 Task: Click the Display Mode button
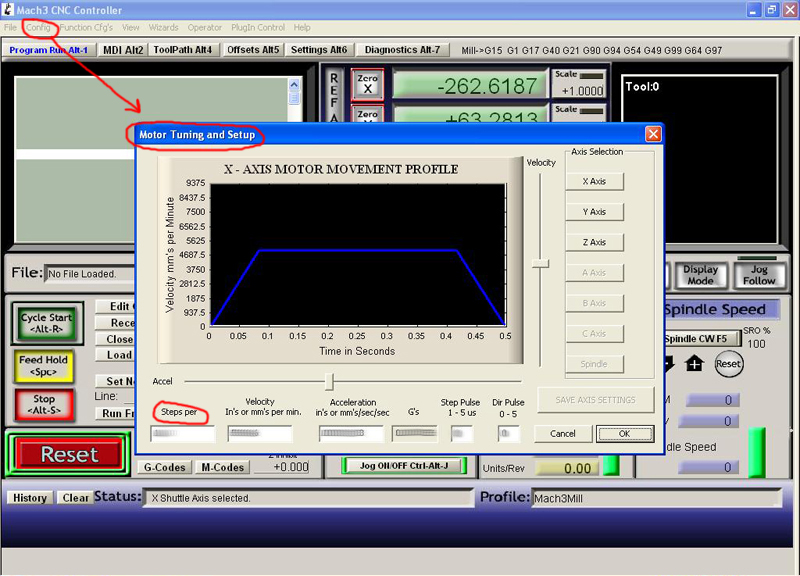point(701,275)
